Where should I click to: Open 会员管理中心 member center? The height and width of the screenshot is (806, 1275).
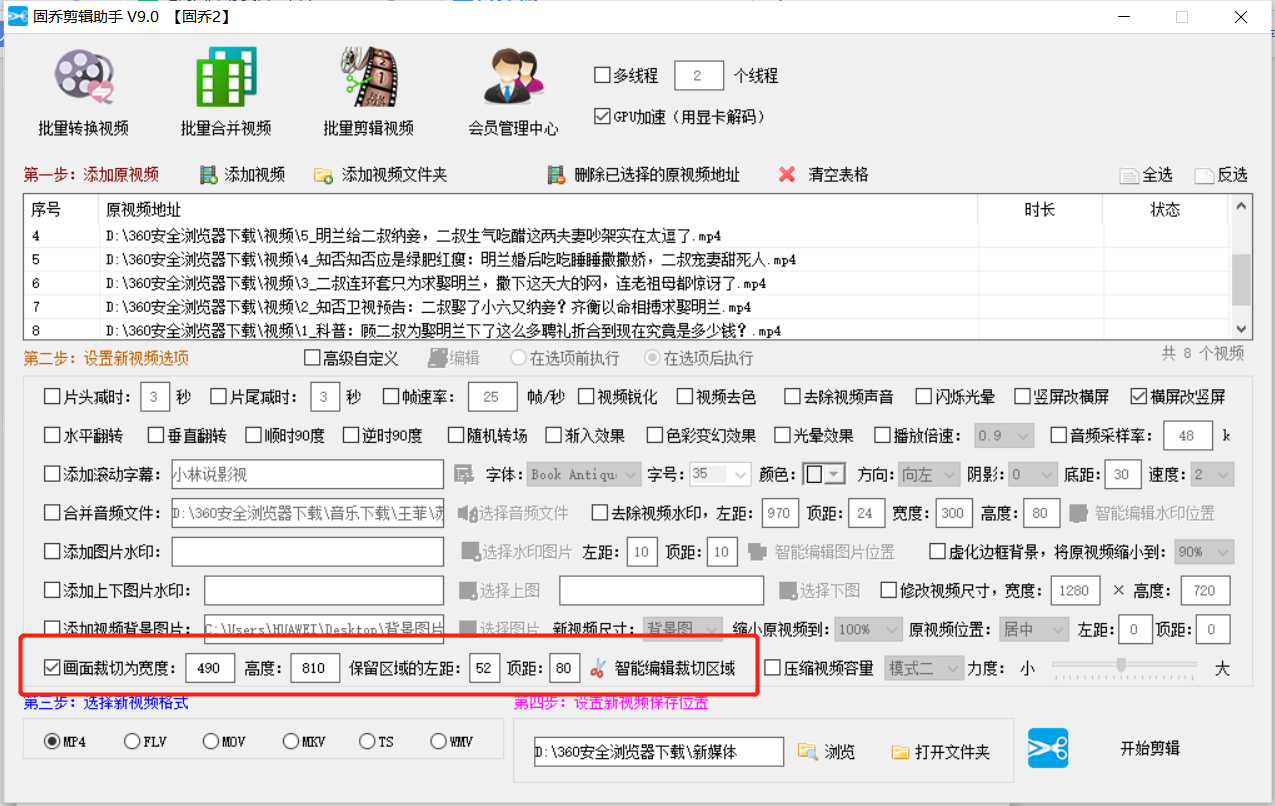(x=513, y=91)
